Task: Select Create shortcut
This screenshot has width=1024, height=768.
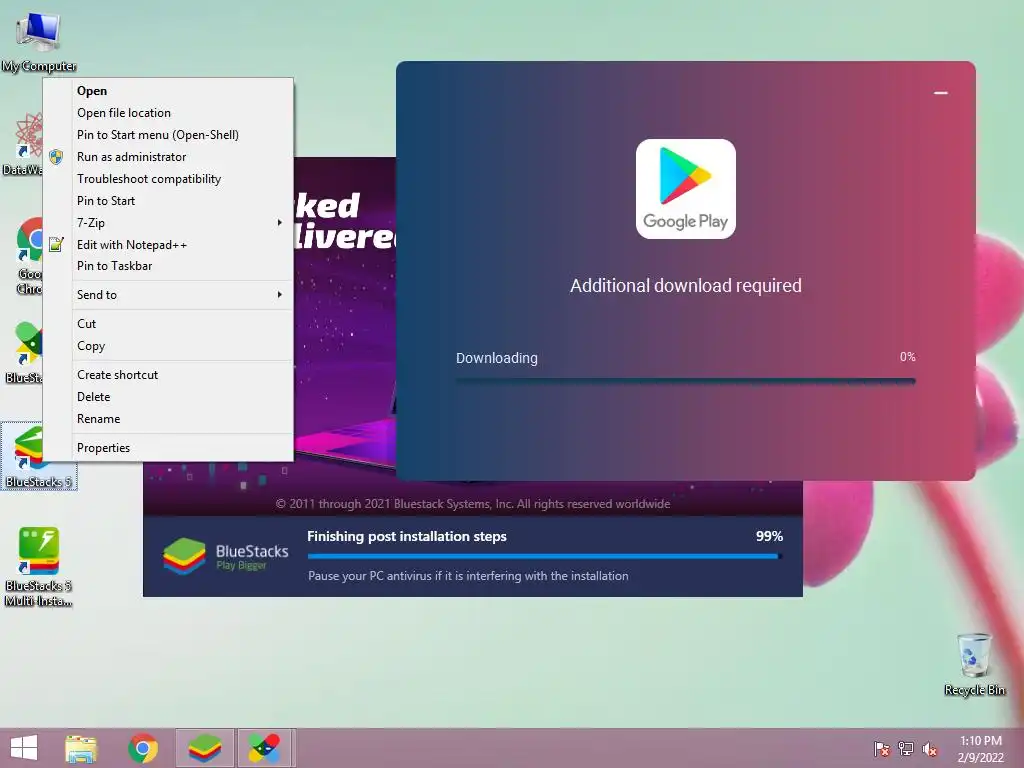Action: tap(168, 375)
